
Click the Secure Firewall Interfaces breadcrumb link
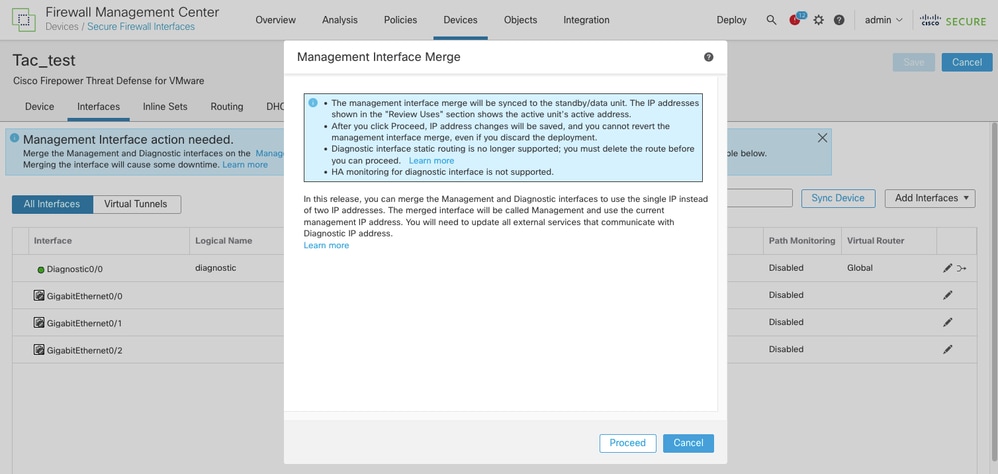[x=141, y=27]
